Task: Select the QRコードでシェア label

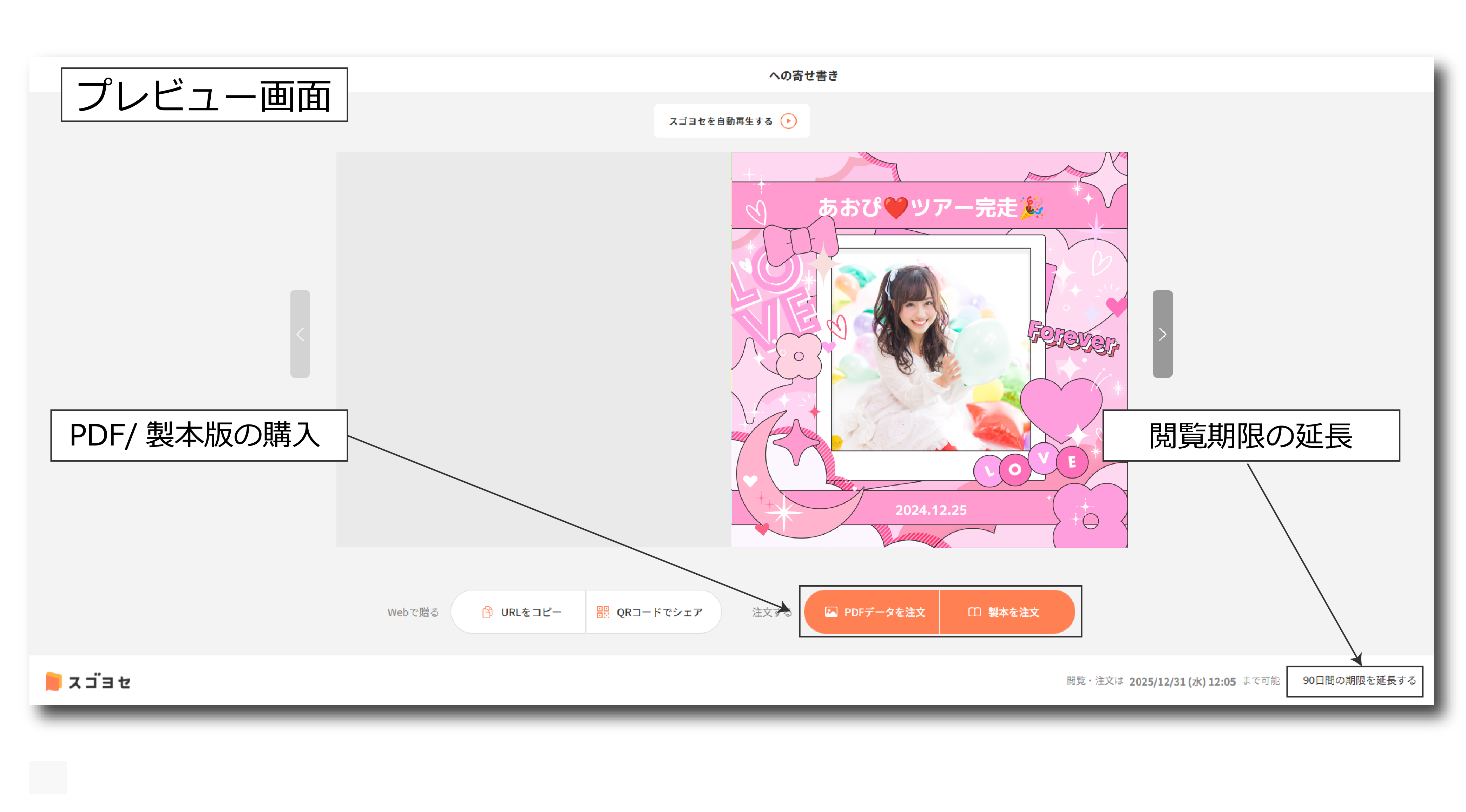Action: (659, 612)
